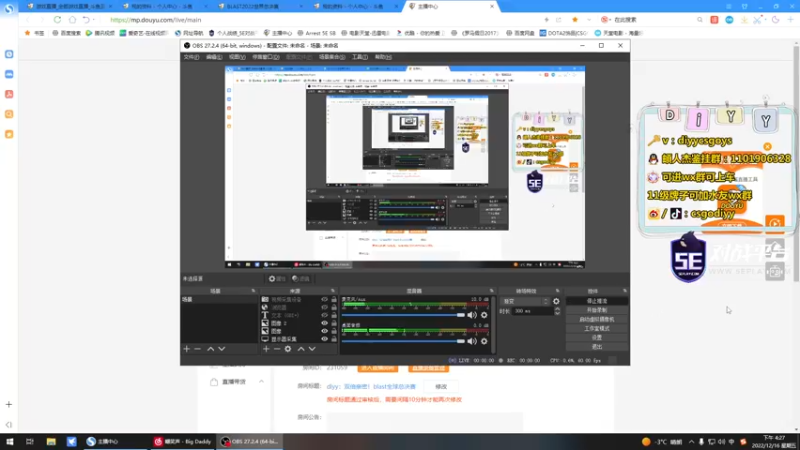This screenshot has height=450, width=800.
Task: Select the 场景 item in scenes list
Action: point(219,299)
